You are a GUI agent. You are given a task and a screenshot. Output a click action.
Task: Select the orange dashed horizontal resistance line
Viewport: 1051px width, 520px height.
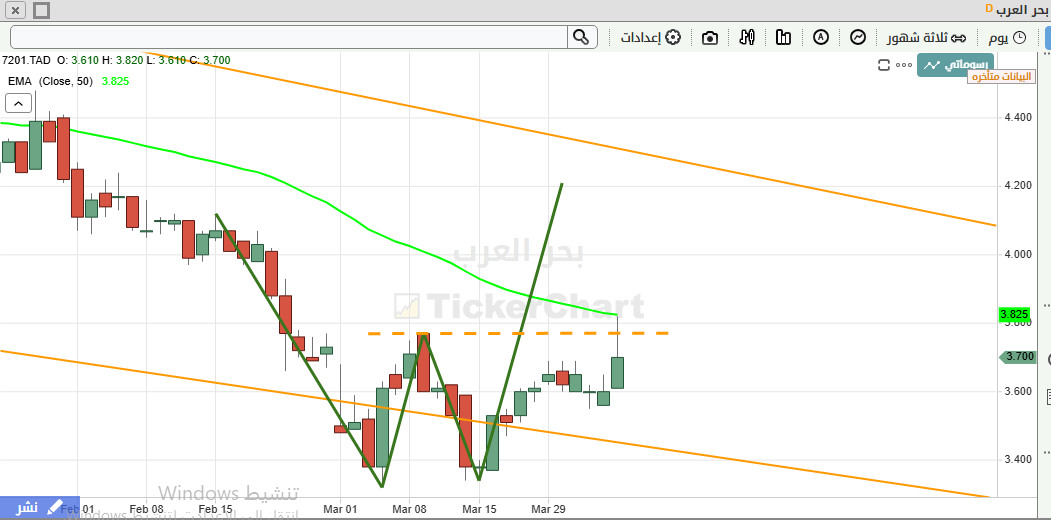[x=600, y=333]
